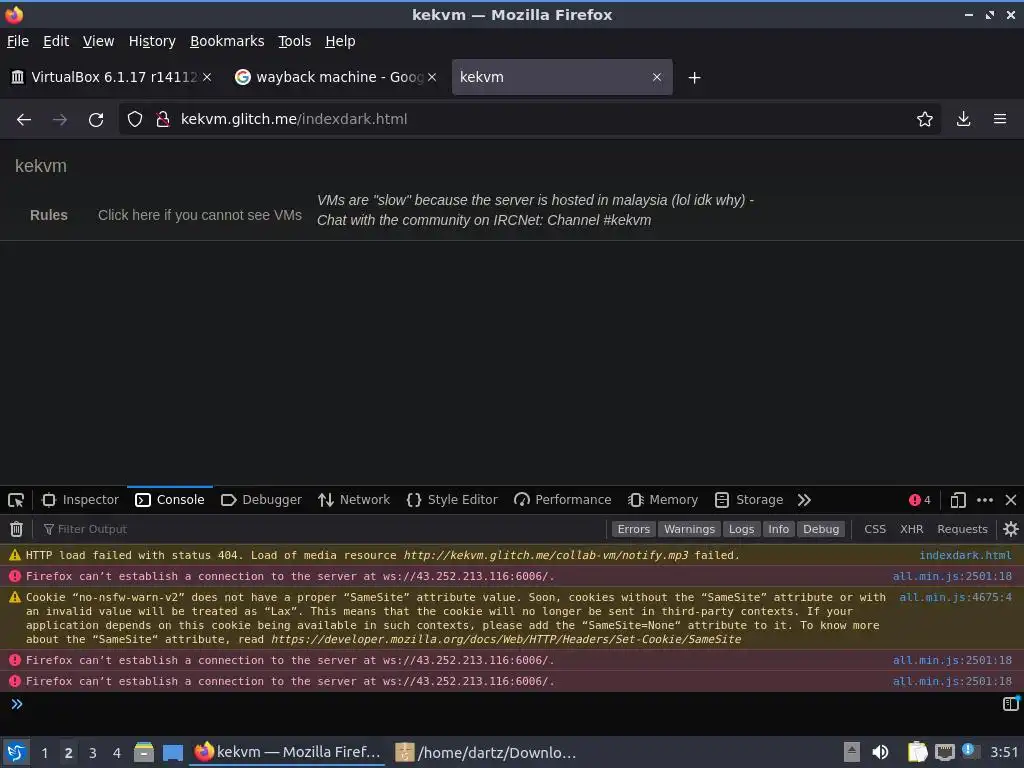Image resolution: width=1024 pixels, height=768 pixels.
Task: Toggle the Requests filter
Action: tap(962, 529)
